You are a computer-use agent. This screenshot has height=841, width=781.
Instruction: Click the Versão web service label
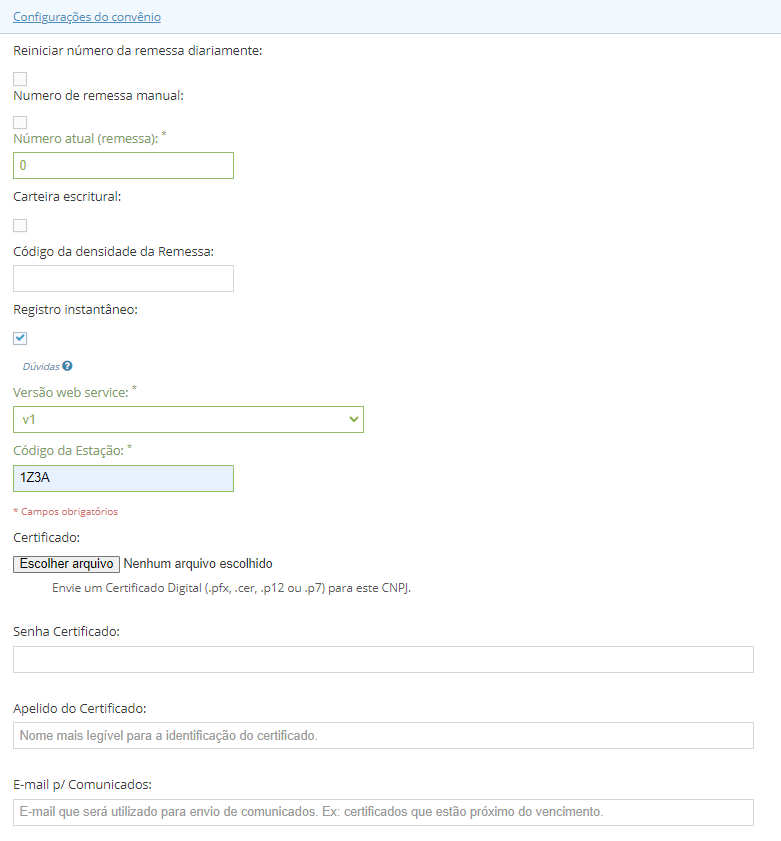[71, 393]
